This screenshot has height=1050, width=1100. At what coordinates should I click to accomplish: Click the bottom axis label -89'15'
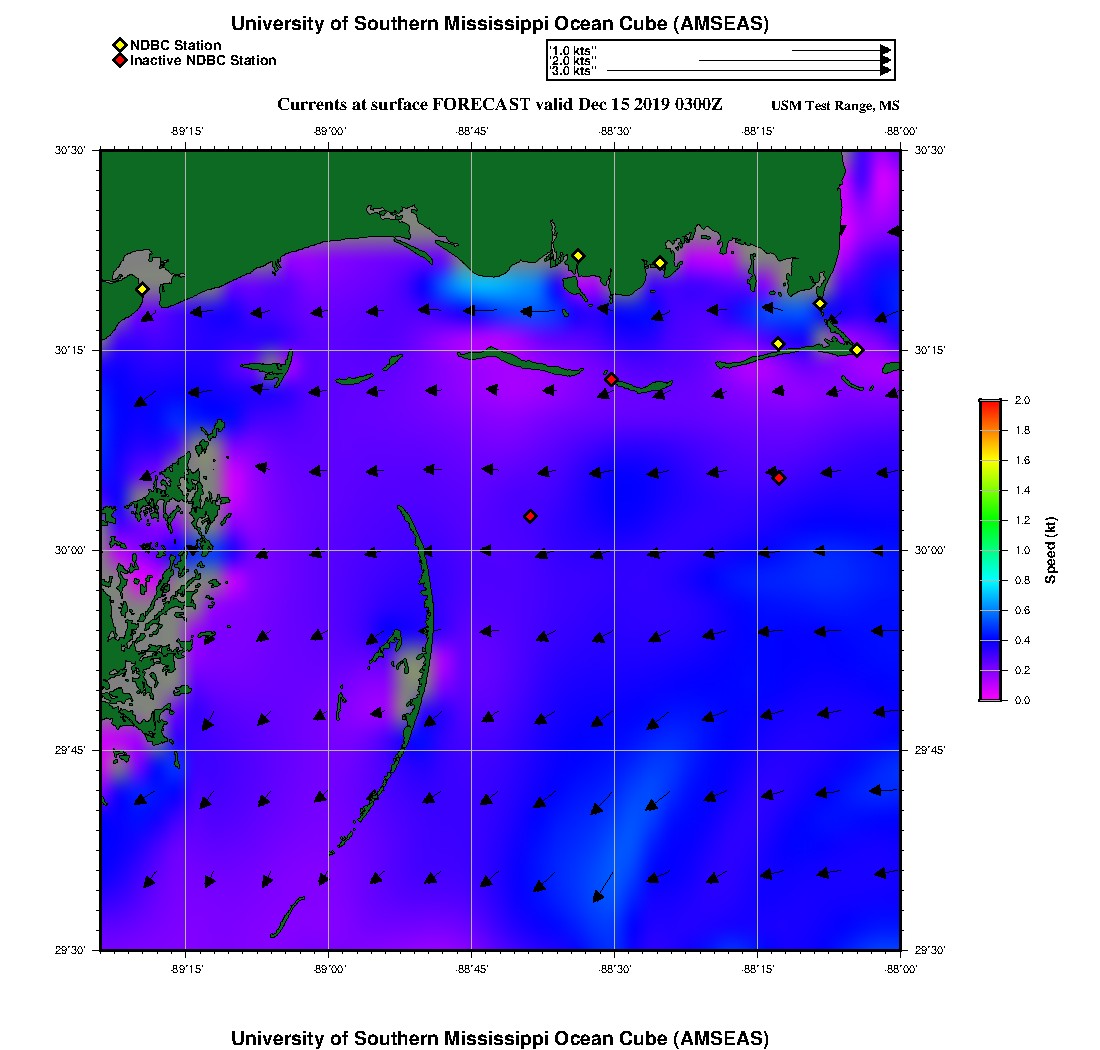point(187,969)
